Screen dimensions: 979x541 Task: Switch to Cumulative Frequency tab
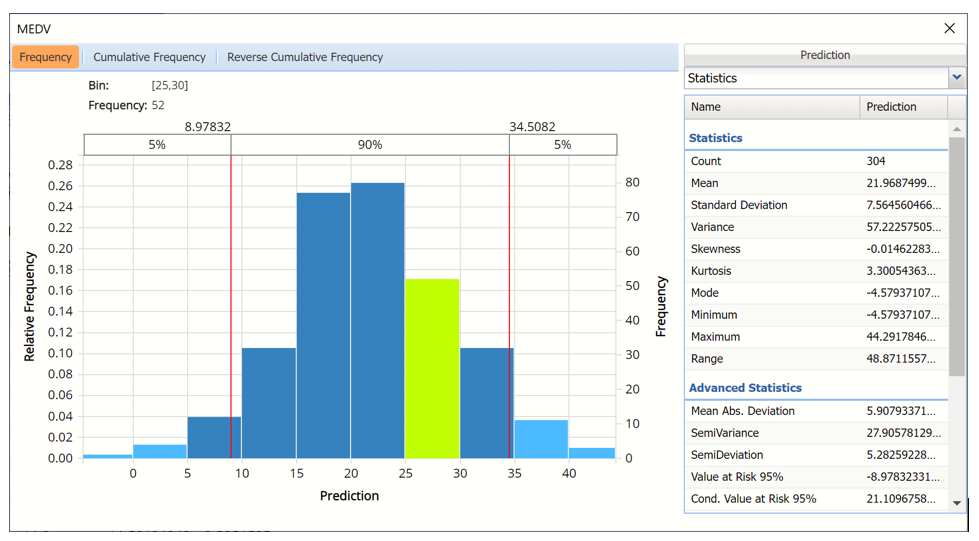pos(149,57)
